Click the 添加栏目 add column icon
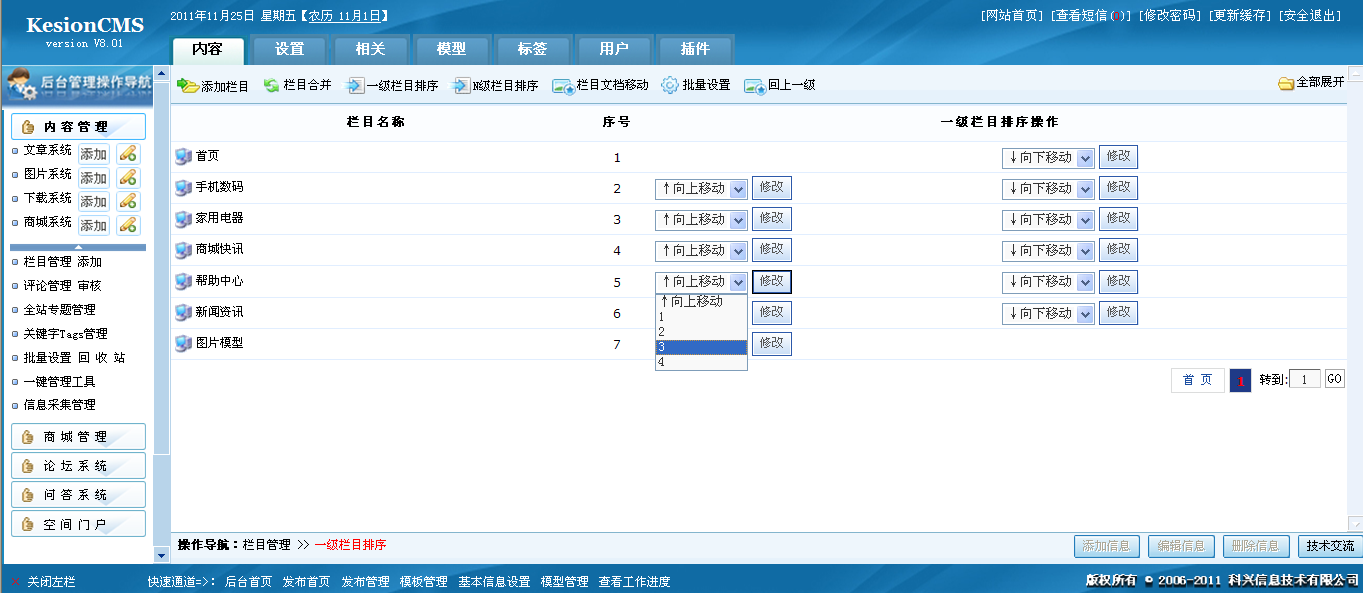Image resolution: width=1363 pixels, height=593 pixels. (x=188, y=85)
